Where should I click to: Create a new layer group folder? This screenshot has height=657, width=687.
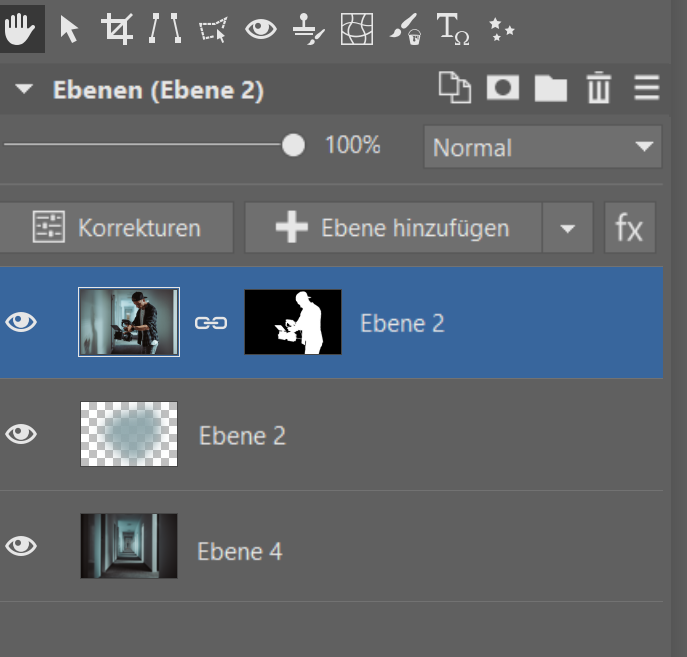point(551,88)
